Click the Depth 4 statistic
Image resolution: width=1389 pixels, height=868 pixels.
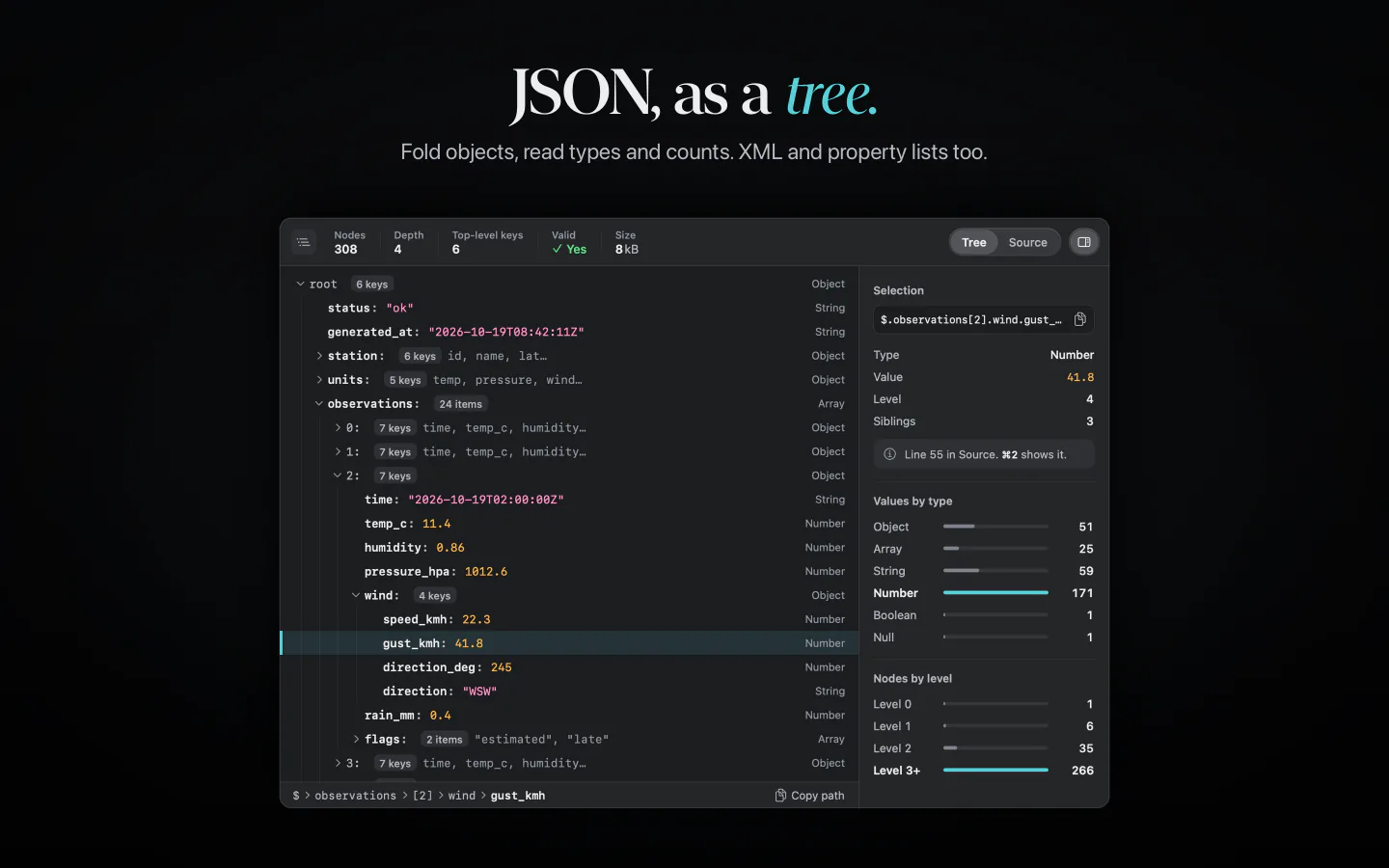click(408, 242)
